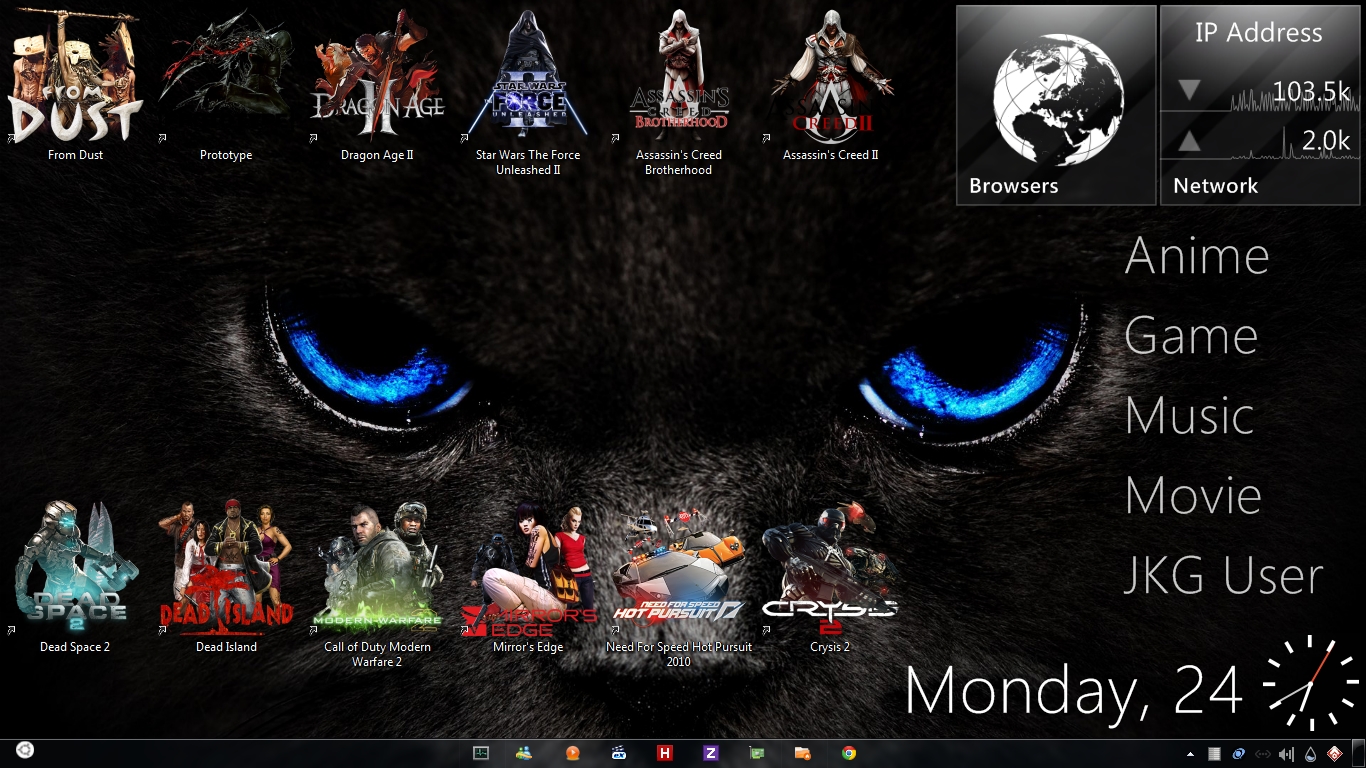Open the orange media player taskbar icon
The height and width of the screenshot is (768, 1366).
coord(573,754)
